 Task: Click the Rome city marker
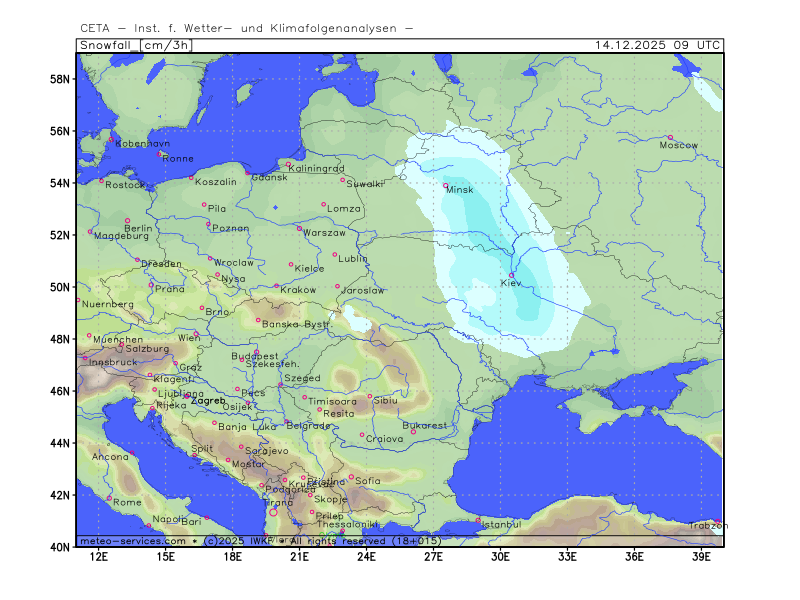110,497
